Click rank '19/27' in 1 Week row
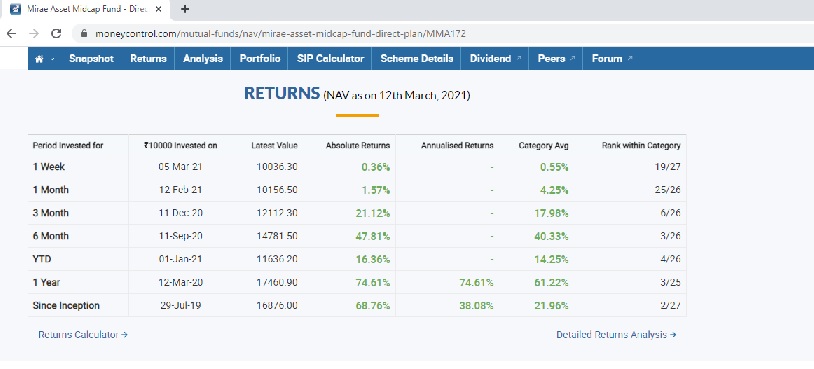This screenshot has width=814, height=369. click(668, 167)
